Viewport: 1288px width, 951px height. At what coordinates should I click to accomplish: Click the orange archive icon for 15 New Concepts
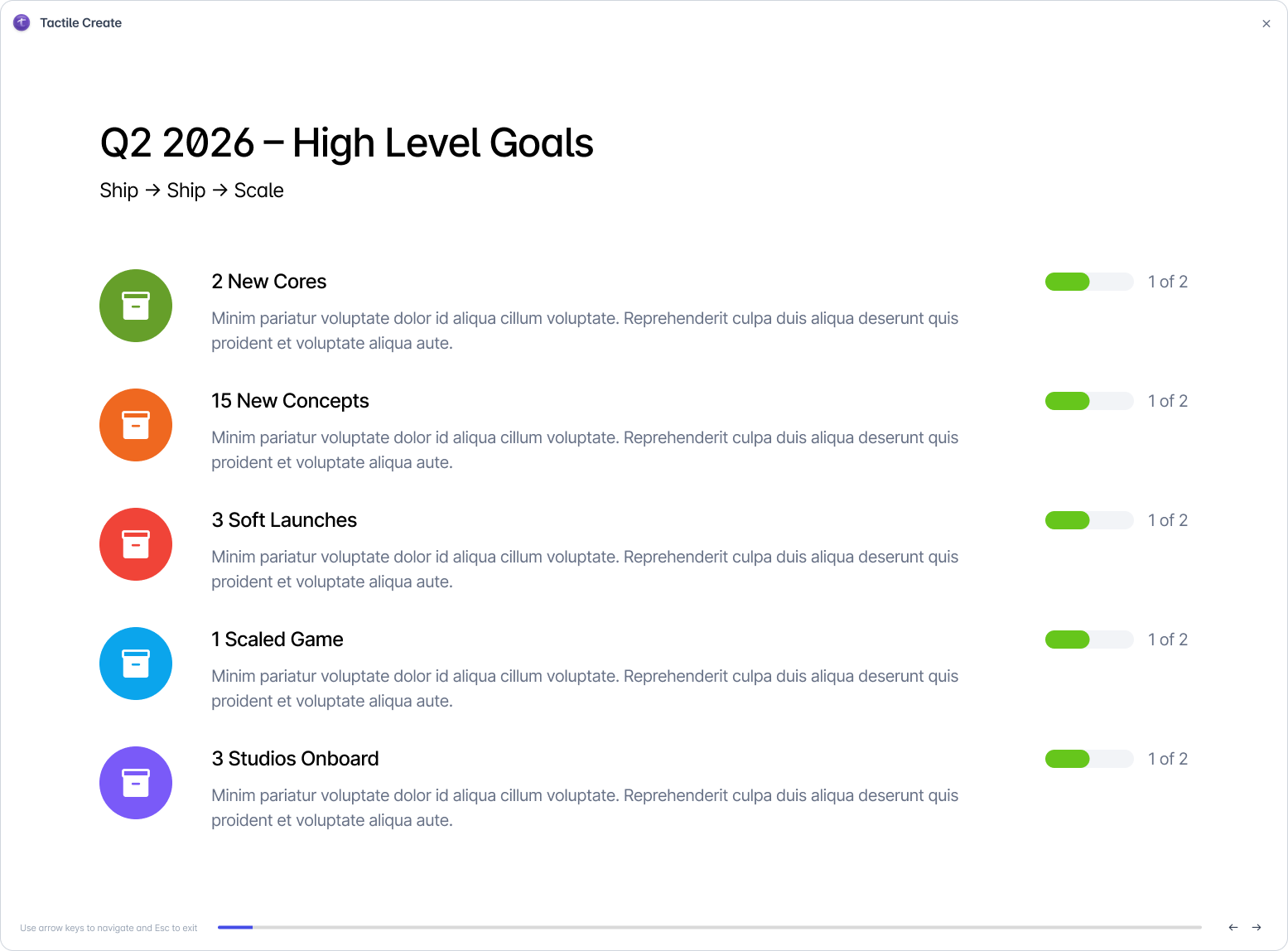(x=136, y=425)
